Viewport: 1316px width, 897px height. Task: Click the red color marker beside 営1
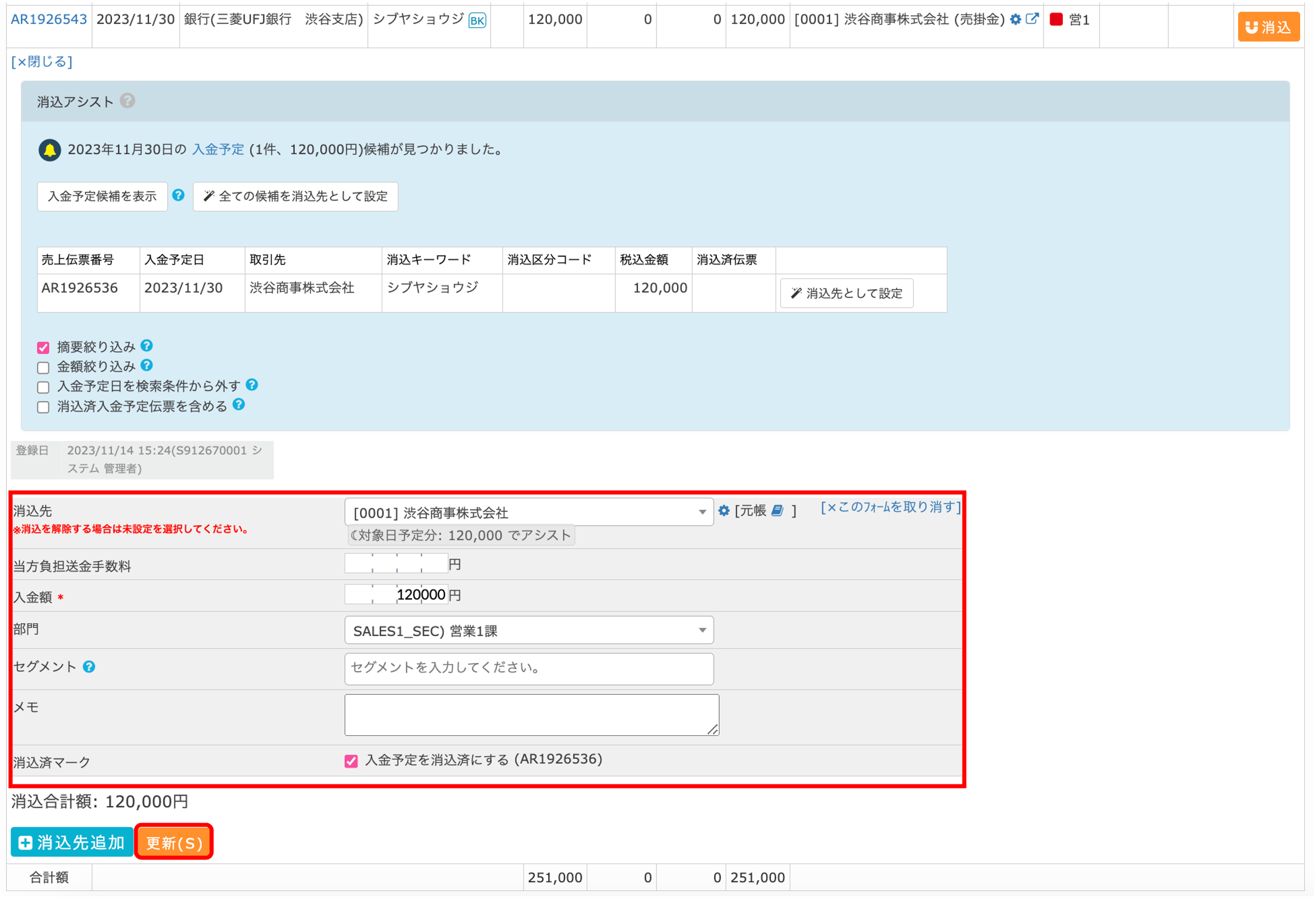(x=1056, y=19)
